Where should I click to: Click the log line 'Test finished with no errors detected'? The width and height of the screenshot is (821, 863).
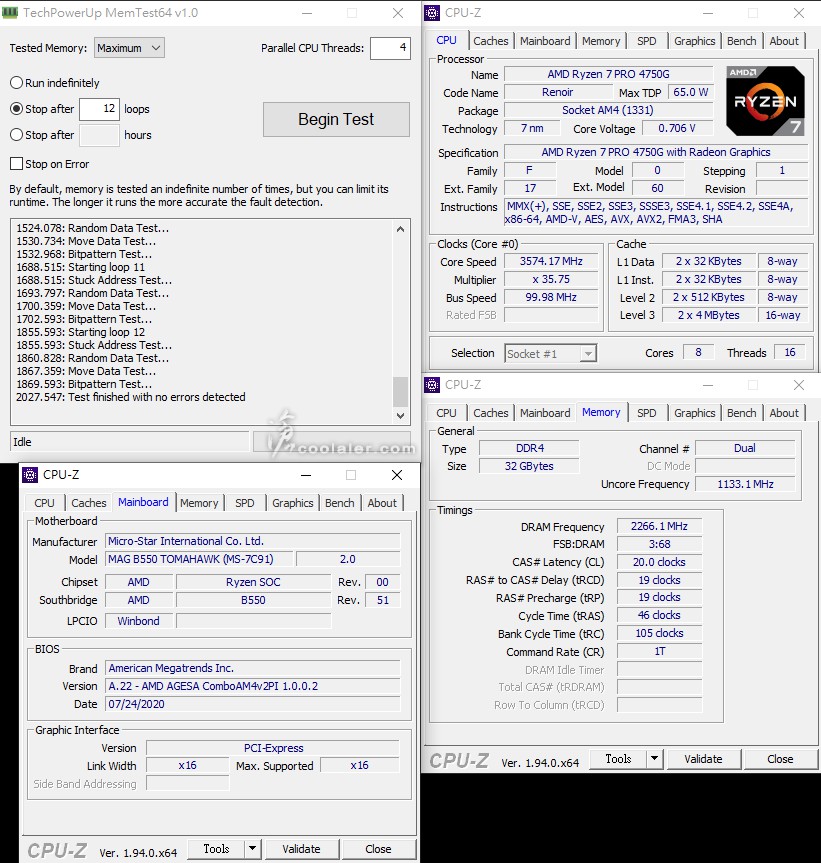(x=157, y=397)
